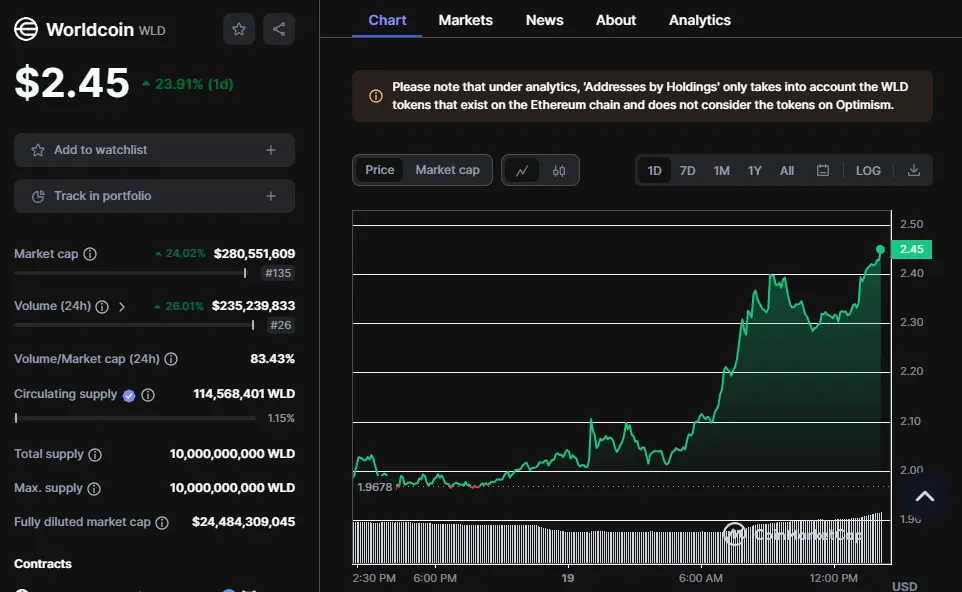Click the Volume/Market cap info icon
962x592 pixels.
[x=171, y=359]
